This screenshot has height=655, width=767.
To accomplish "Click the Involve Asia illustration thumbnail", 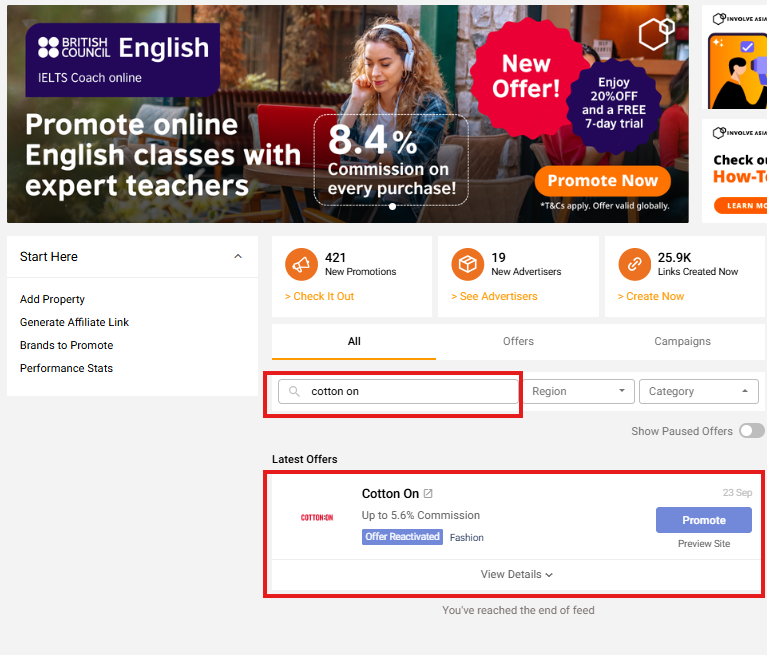I will pyautogui.click(x=738, y=71).
